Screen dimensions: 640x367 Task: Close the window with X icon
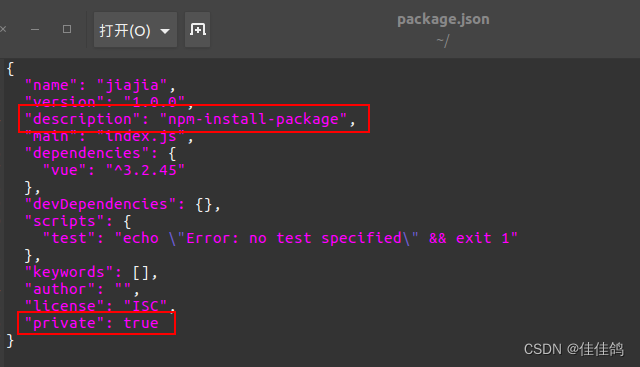click(3, 29)
